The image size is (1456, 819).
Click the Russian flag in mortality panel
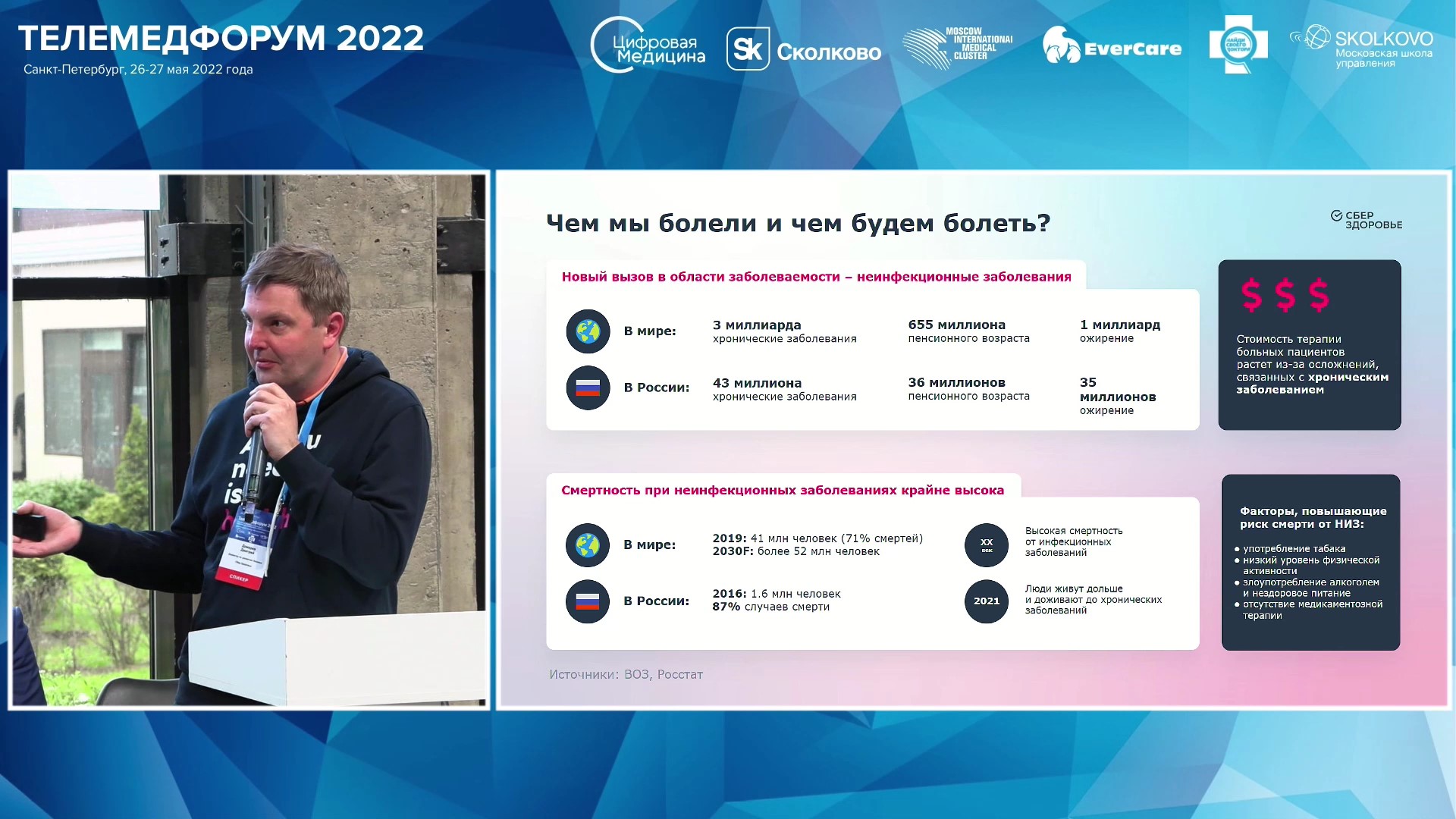(588, 601)
